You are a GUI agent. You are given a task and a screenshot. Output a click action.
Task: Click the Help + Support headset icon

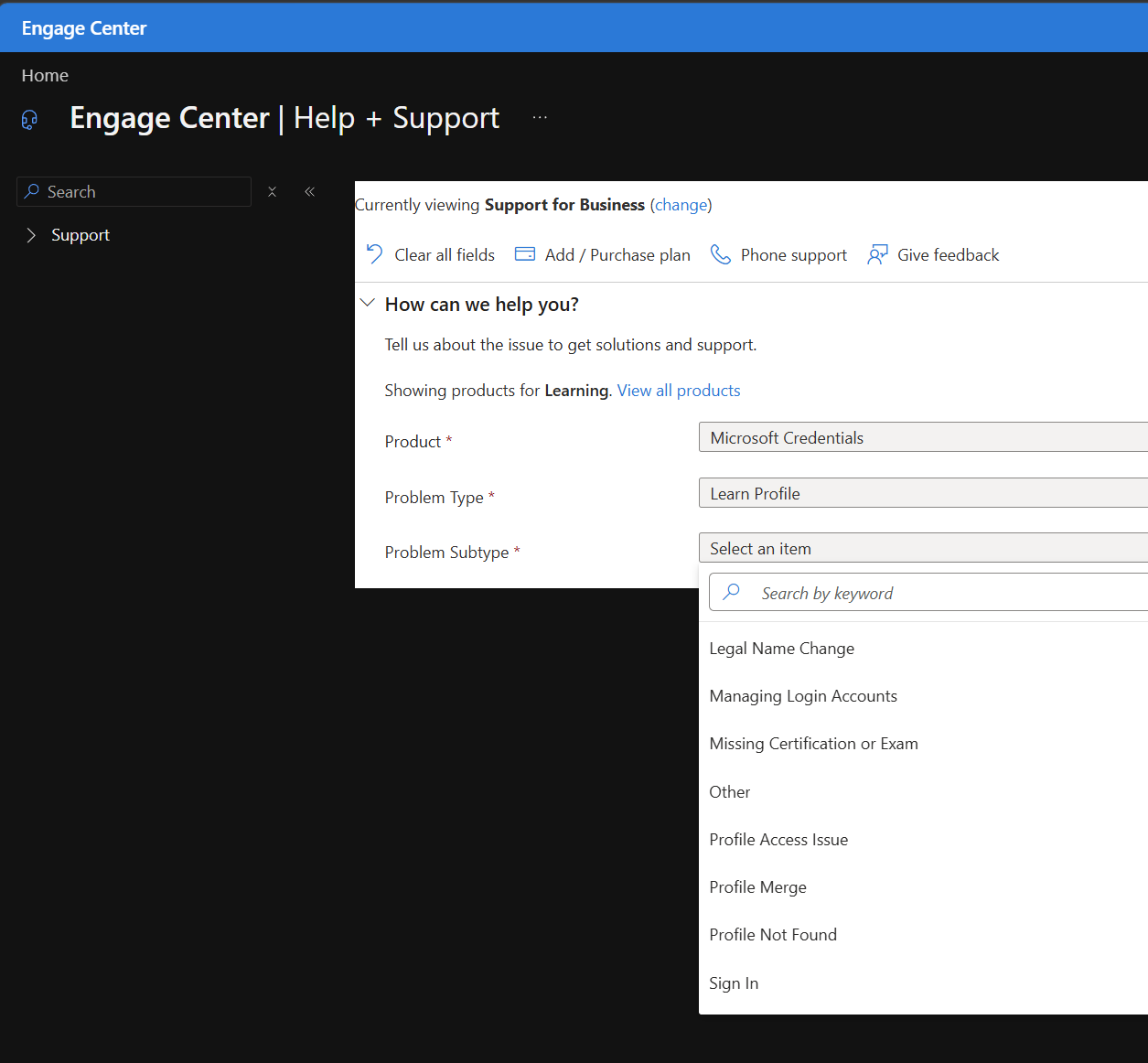(x=29, y=120)
